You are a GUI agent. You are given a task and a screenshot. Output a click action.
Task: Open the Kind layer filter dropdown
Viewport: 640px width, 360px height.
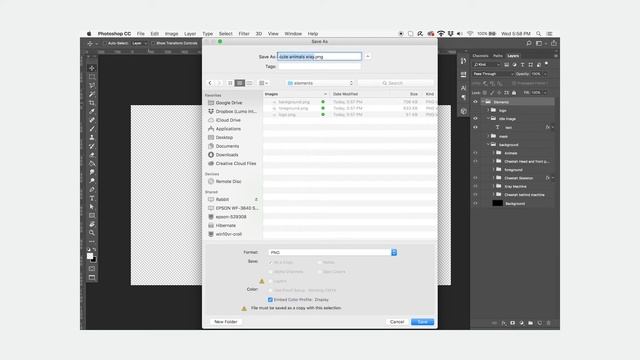pyautogui.click(x=487, y=64)
